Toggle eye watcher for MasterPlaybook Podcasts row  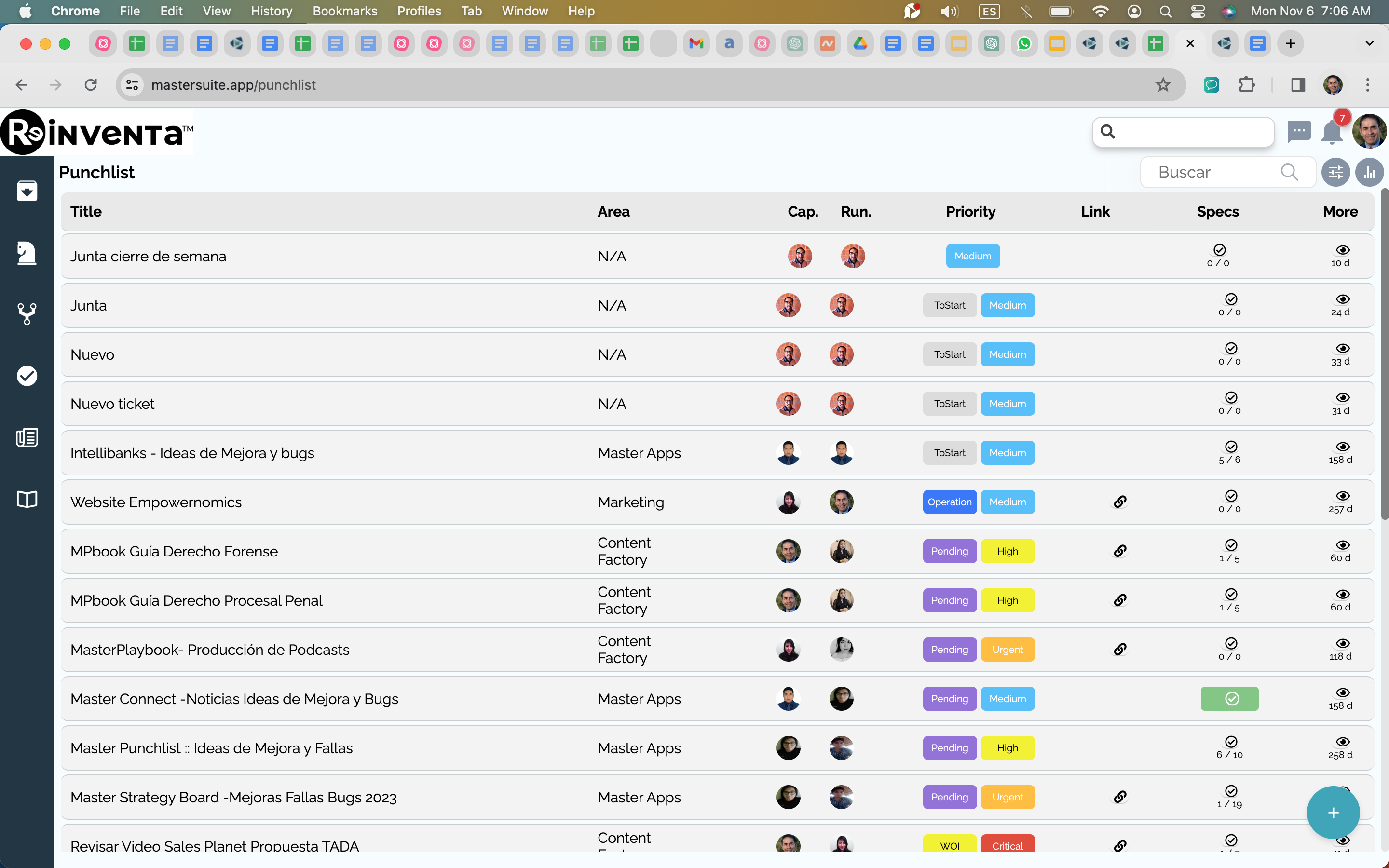pos(1343,644)
